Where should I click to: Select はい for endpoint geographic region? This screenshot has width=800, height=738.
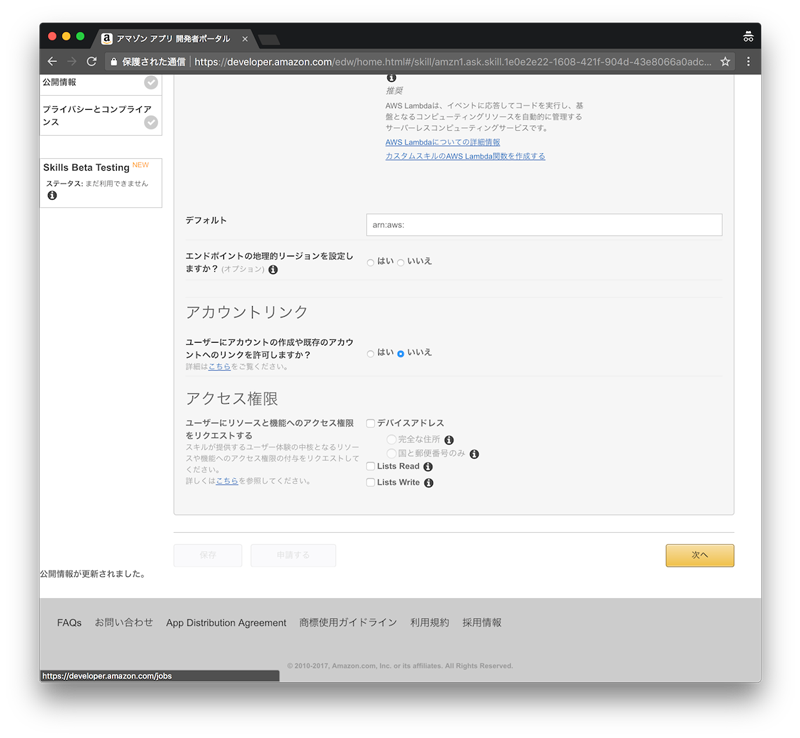point(370,263)
